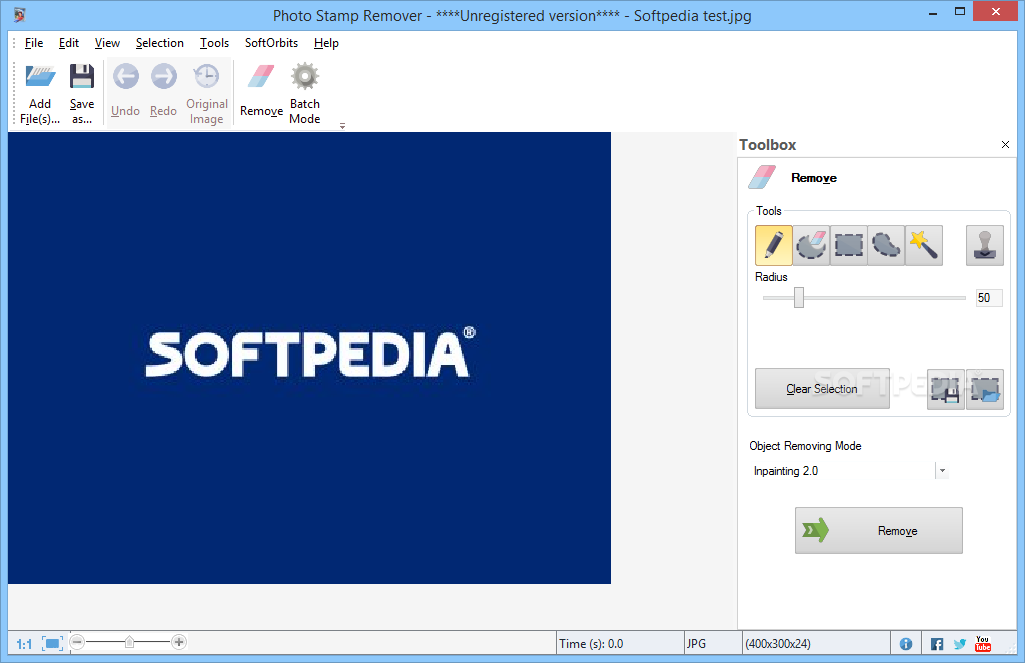Load a selection from file
The image size is (1025, 663).
tap(984, 389)
